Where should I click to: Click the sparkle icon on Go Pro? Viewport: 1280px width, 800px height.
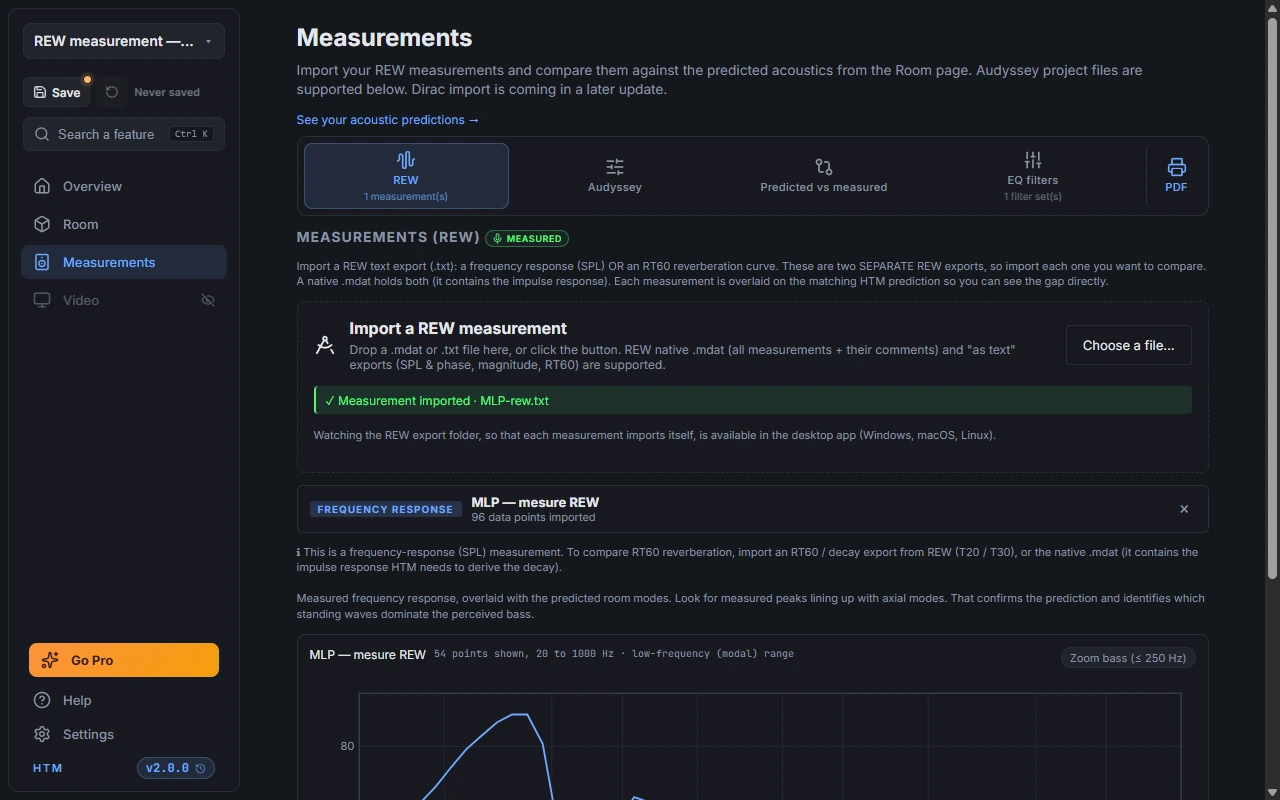pyautogui.click(x=50, y=660)
